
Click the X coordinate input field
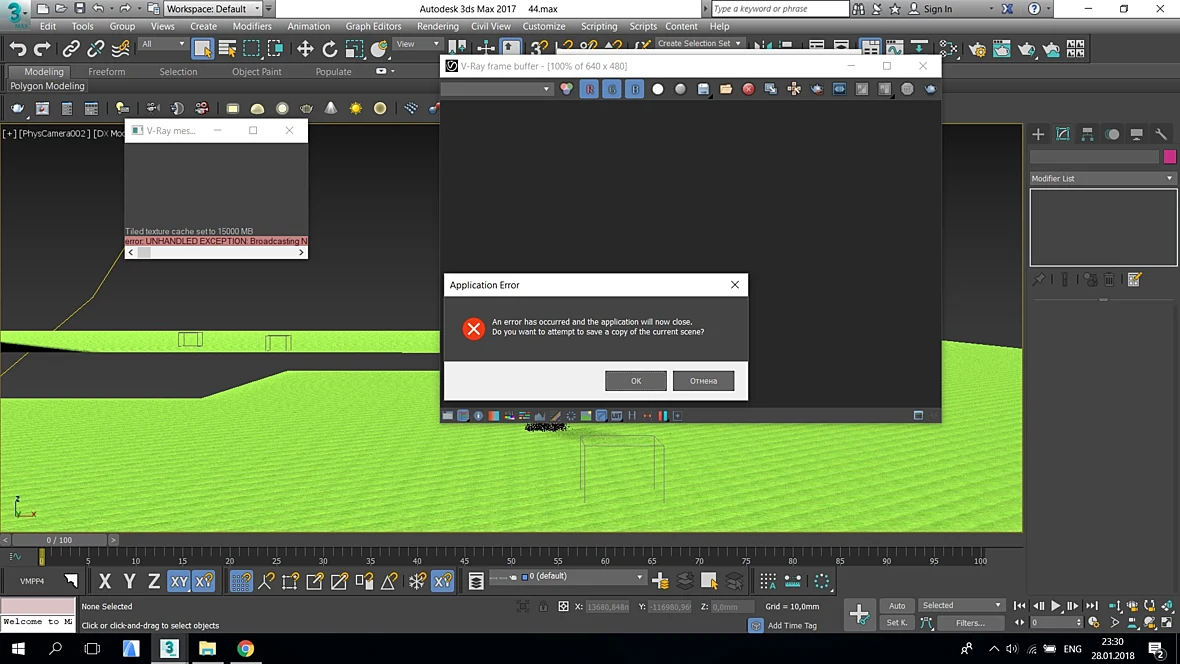607,607
